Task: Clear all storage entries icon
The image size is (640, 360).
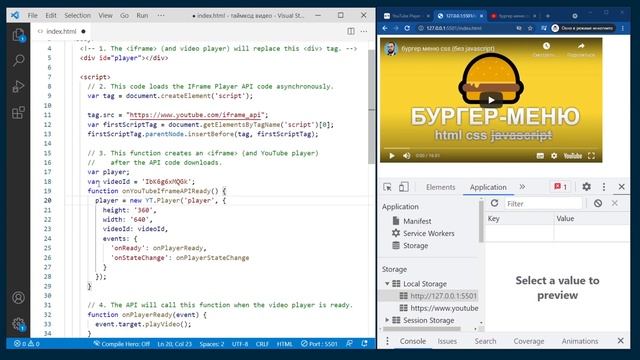Action: tap(598, 203)
